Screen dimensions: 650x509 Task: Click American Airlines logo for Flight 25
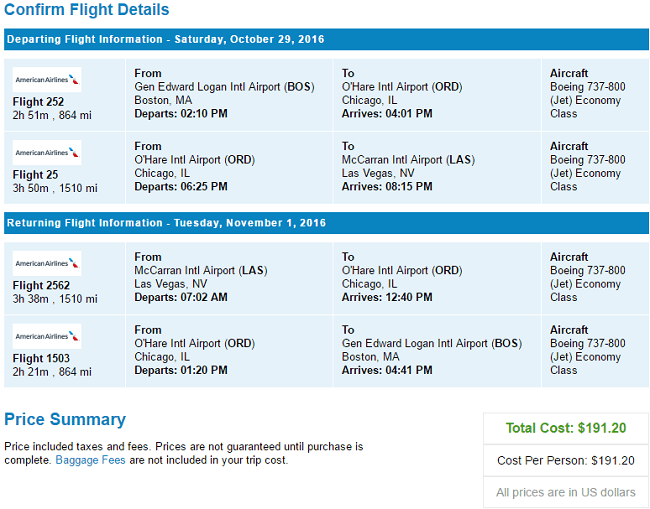47,153
